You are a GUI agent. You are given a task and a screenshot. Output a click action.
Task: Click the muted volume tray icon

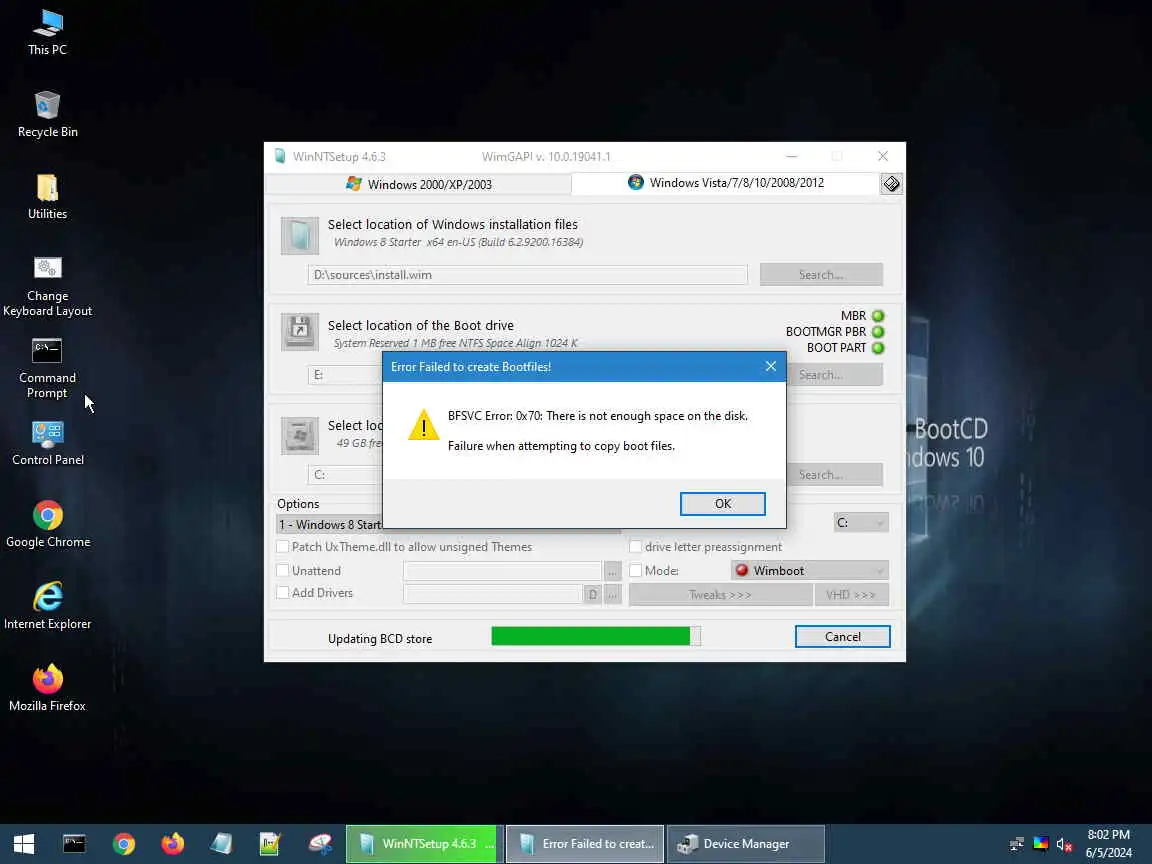tap(1064, 844)
